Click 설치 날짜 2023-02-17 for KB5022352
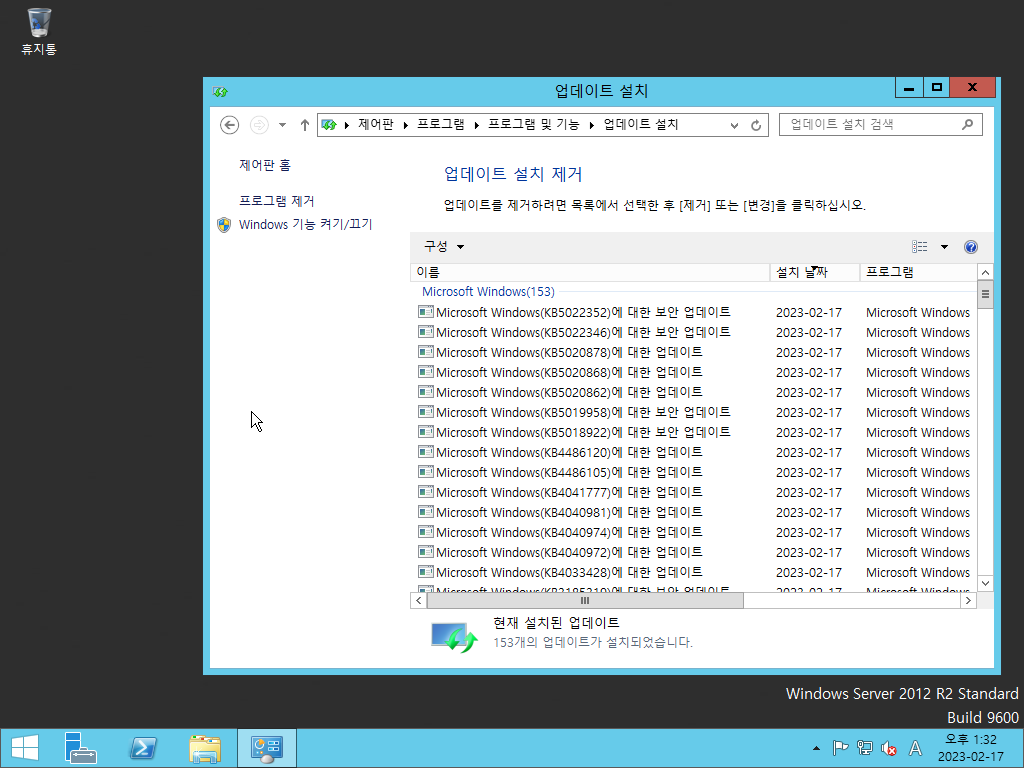Viewport: 1024px width, 768px height. [808, 313]
